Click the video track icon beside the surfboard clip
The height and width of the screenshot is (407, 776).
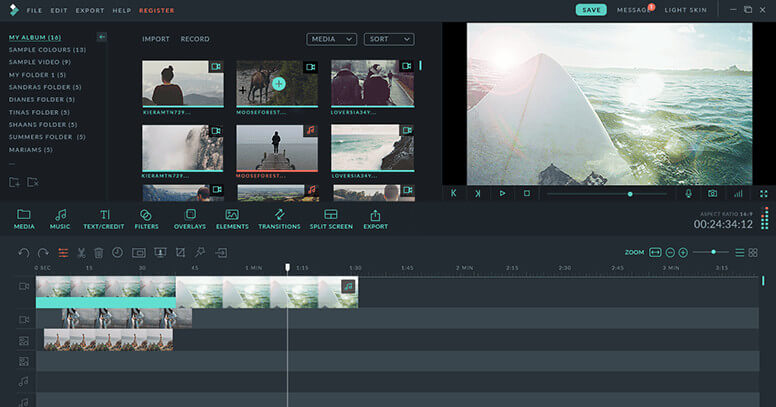(24, 287)
